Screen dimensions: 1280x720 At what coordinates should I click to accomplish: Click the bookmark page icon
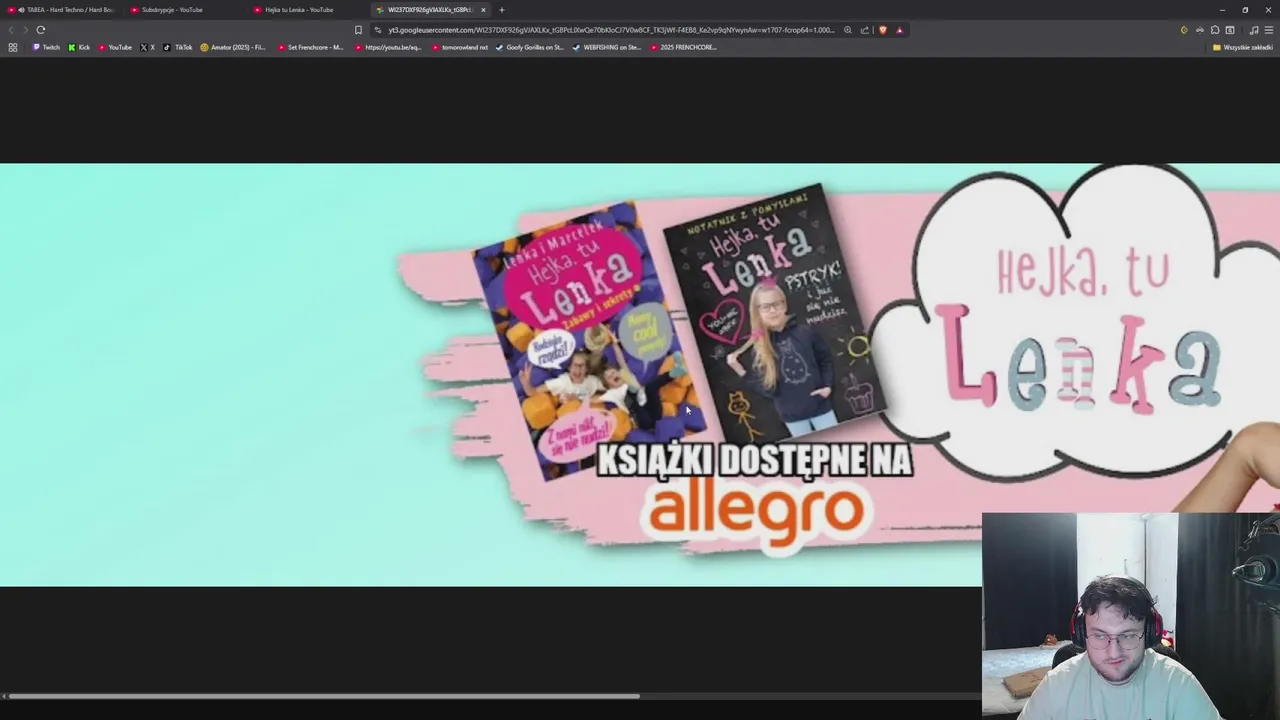pos(358,30)
